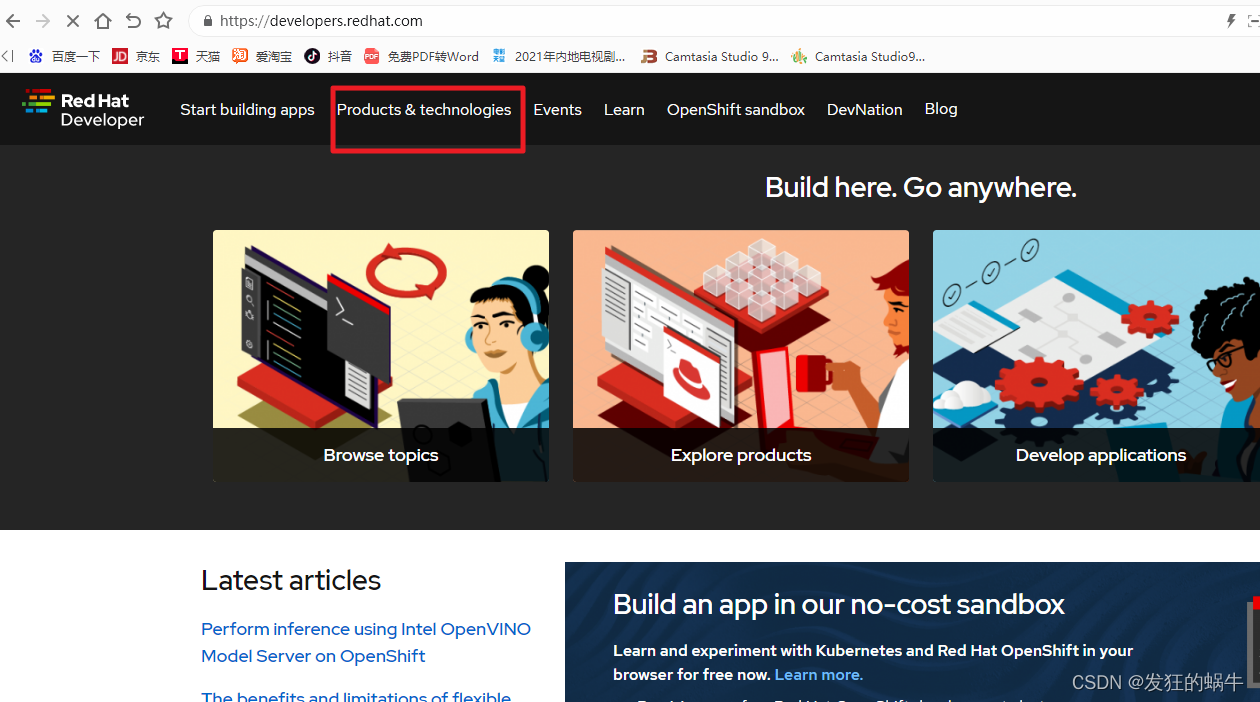The image size is (1260, 702).
Task: Click Build here. Go anywhere. heading
Action: point(920,187)
